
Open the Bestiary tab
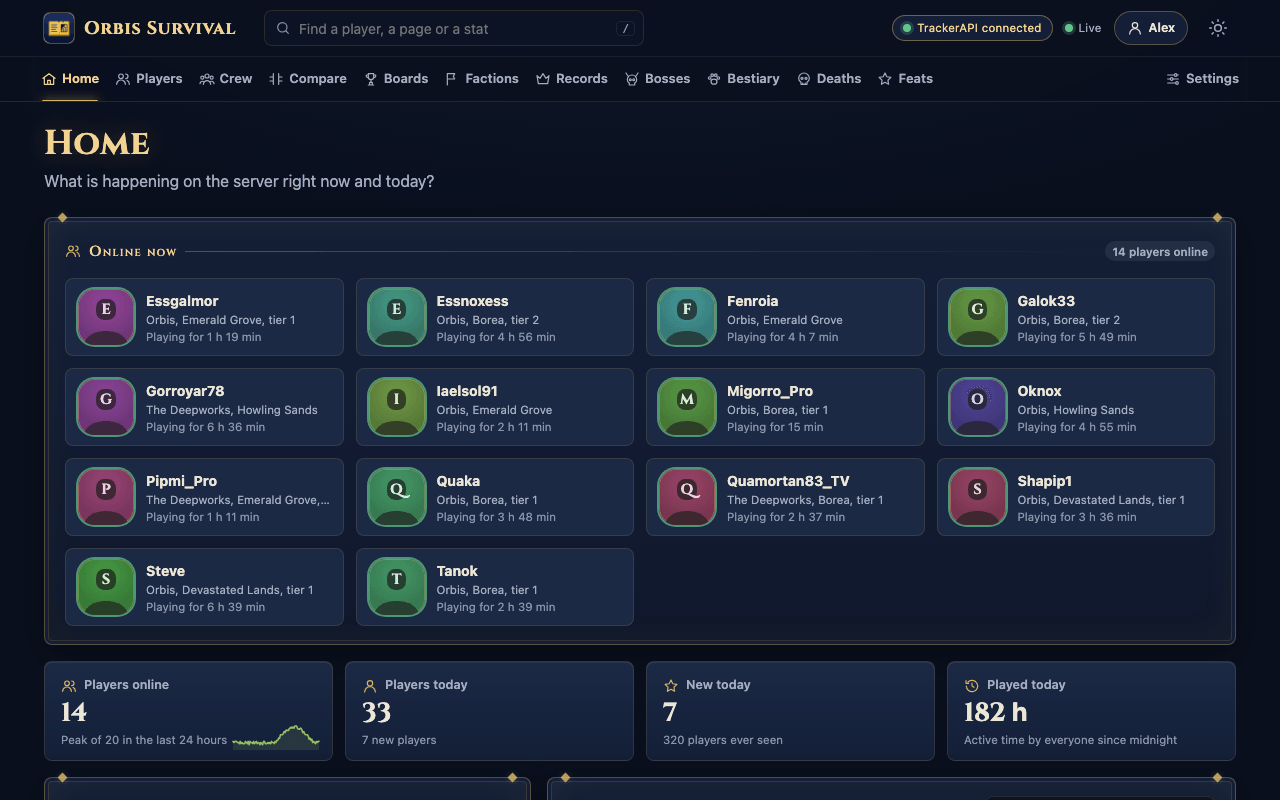pyautogui.click(x=743, y=79)
